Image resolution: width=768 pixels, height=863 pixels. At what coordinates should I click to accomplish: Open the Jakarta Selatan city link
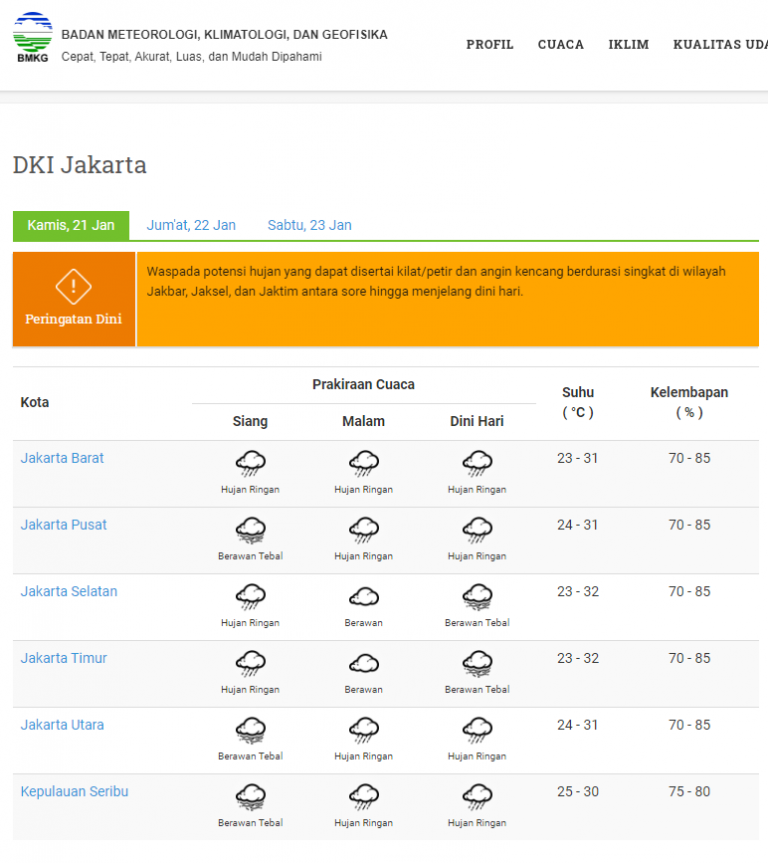[69, 591]
